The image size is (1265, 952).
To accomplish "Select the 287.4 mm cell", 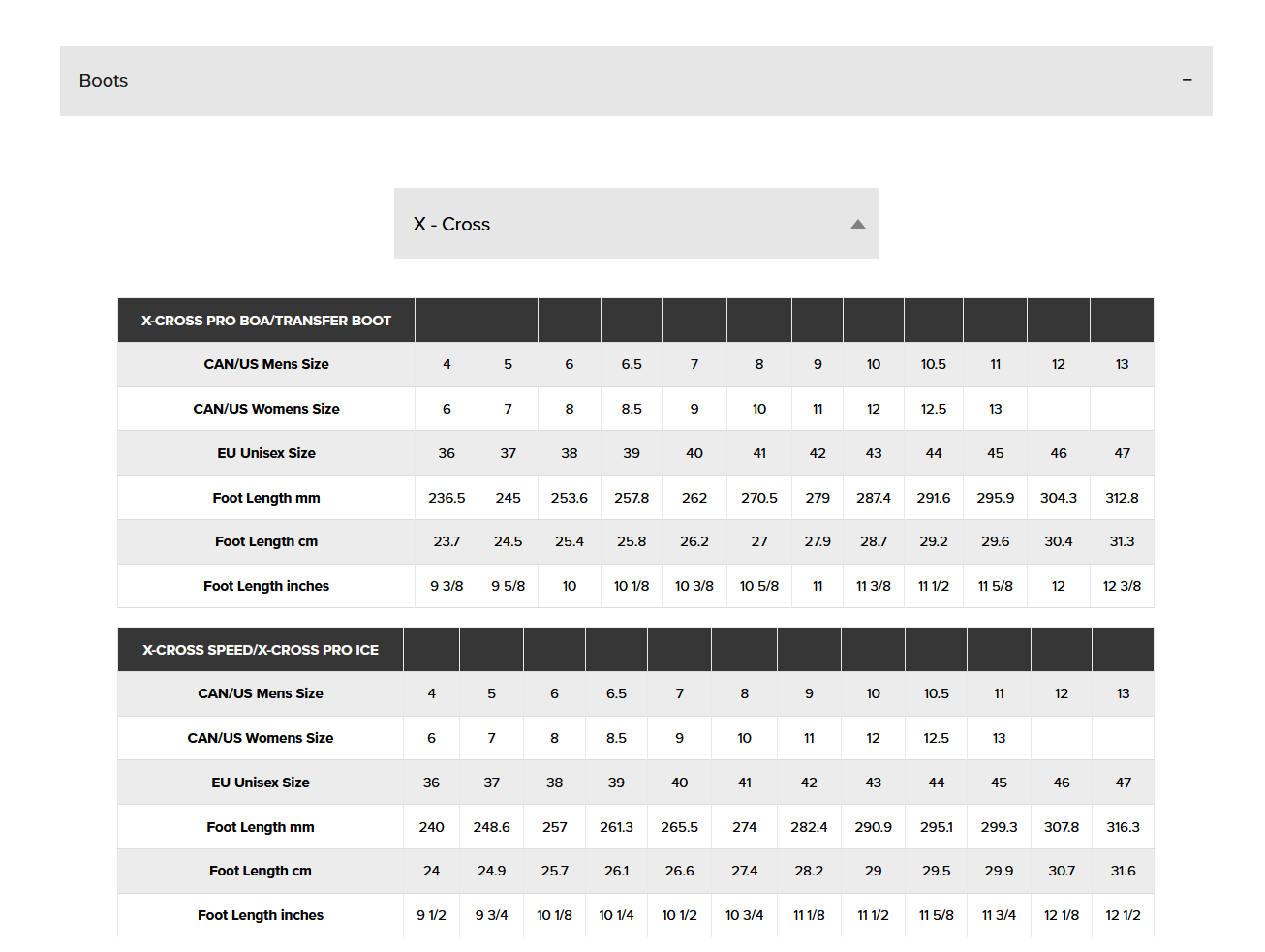I will (874, 498).
